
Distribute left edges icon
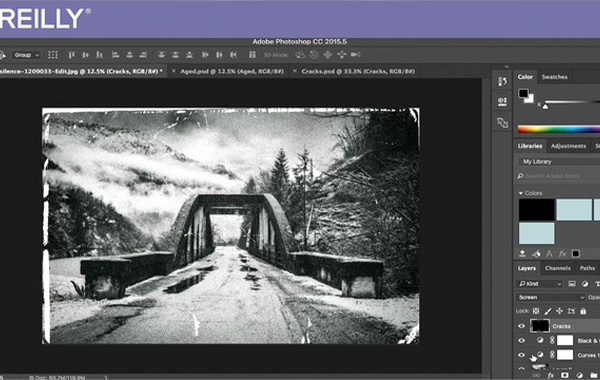[205, 55]
